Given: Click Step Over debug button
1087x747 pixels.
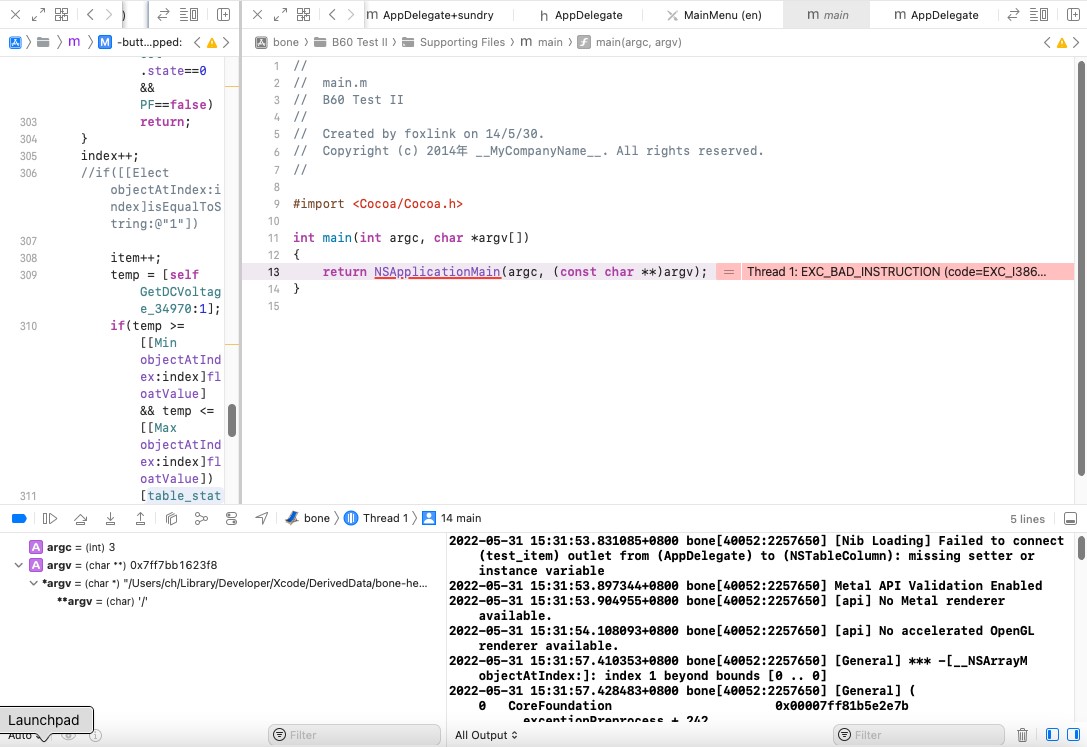Looking at the screenshot, I should 80,518.
